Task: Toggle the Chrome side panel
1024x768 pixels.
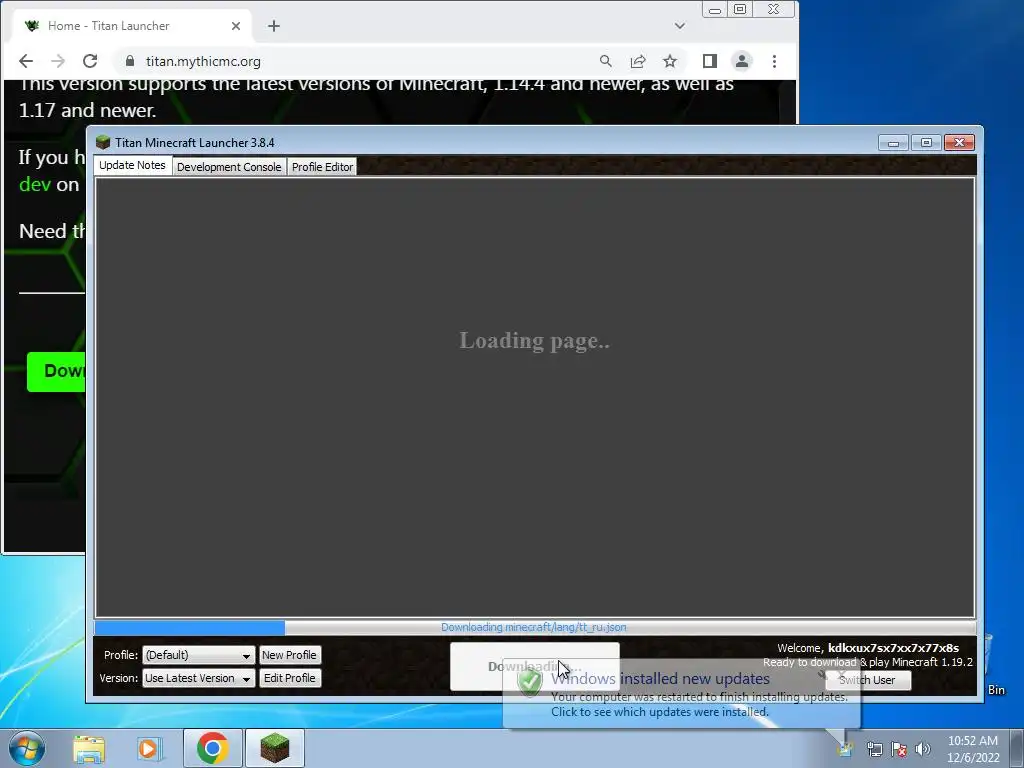Action: point(710,61)
